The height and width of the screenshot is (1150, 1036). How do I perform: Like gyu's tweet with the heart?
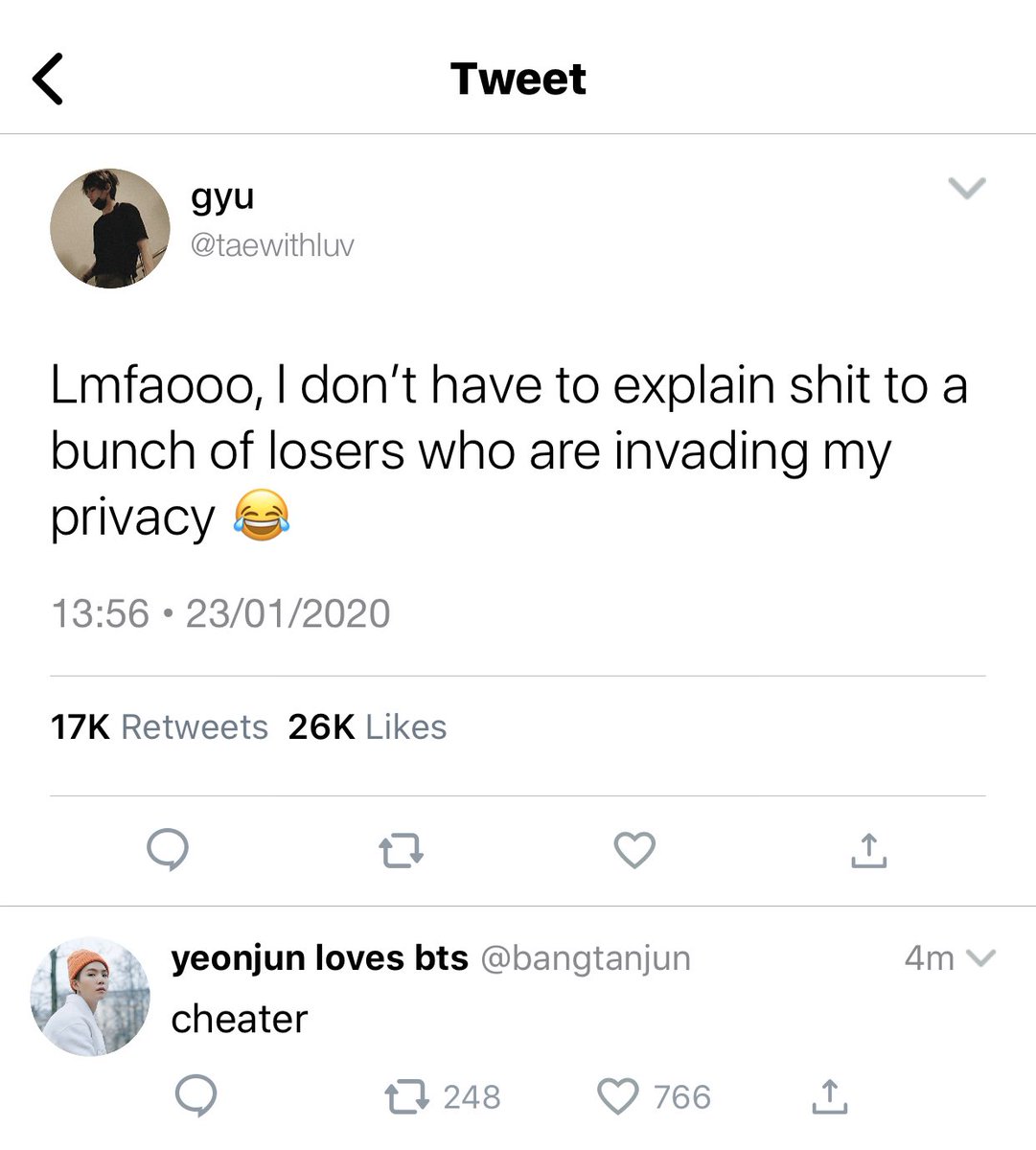634,851
